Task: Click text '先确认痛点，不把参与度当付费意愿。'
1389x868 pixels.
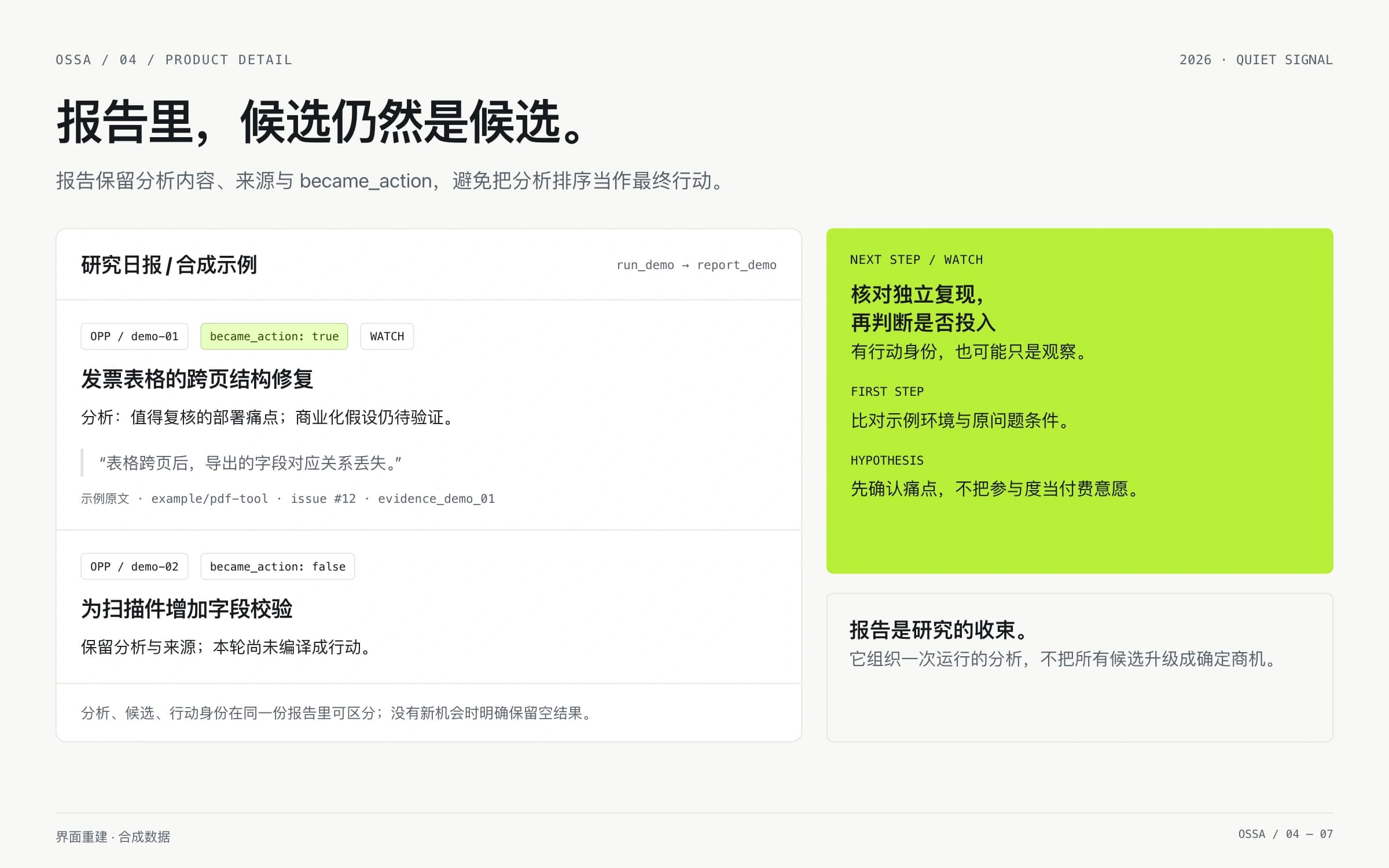Action: point(995,489)
